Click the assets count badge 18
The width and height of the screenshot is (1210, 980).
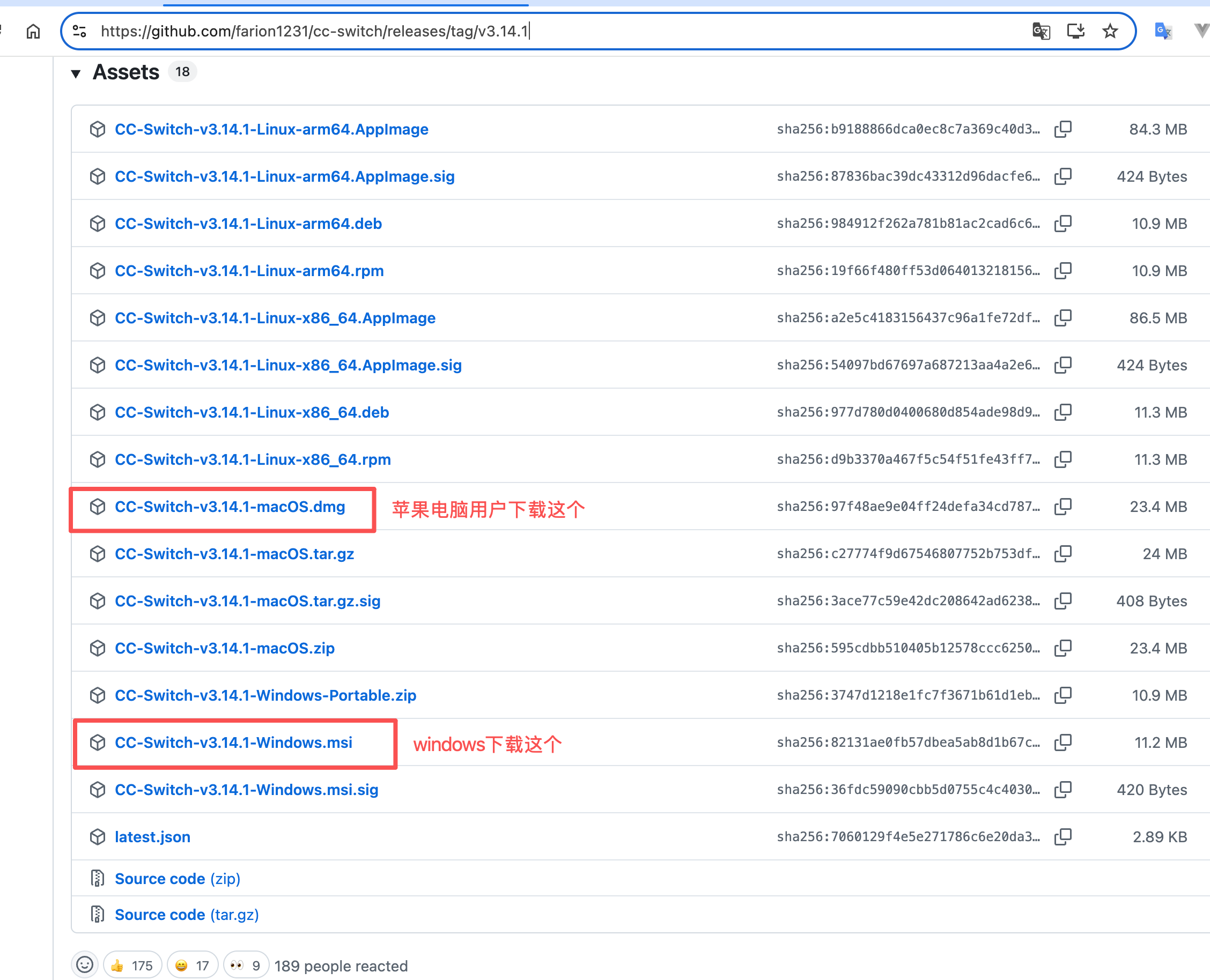click(182, 72)
